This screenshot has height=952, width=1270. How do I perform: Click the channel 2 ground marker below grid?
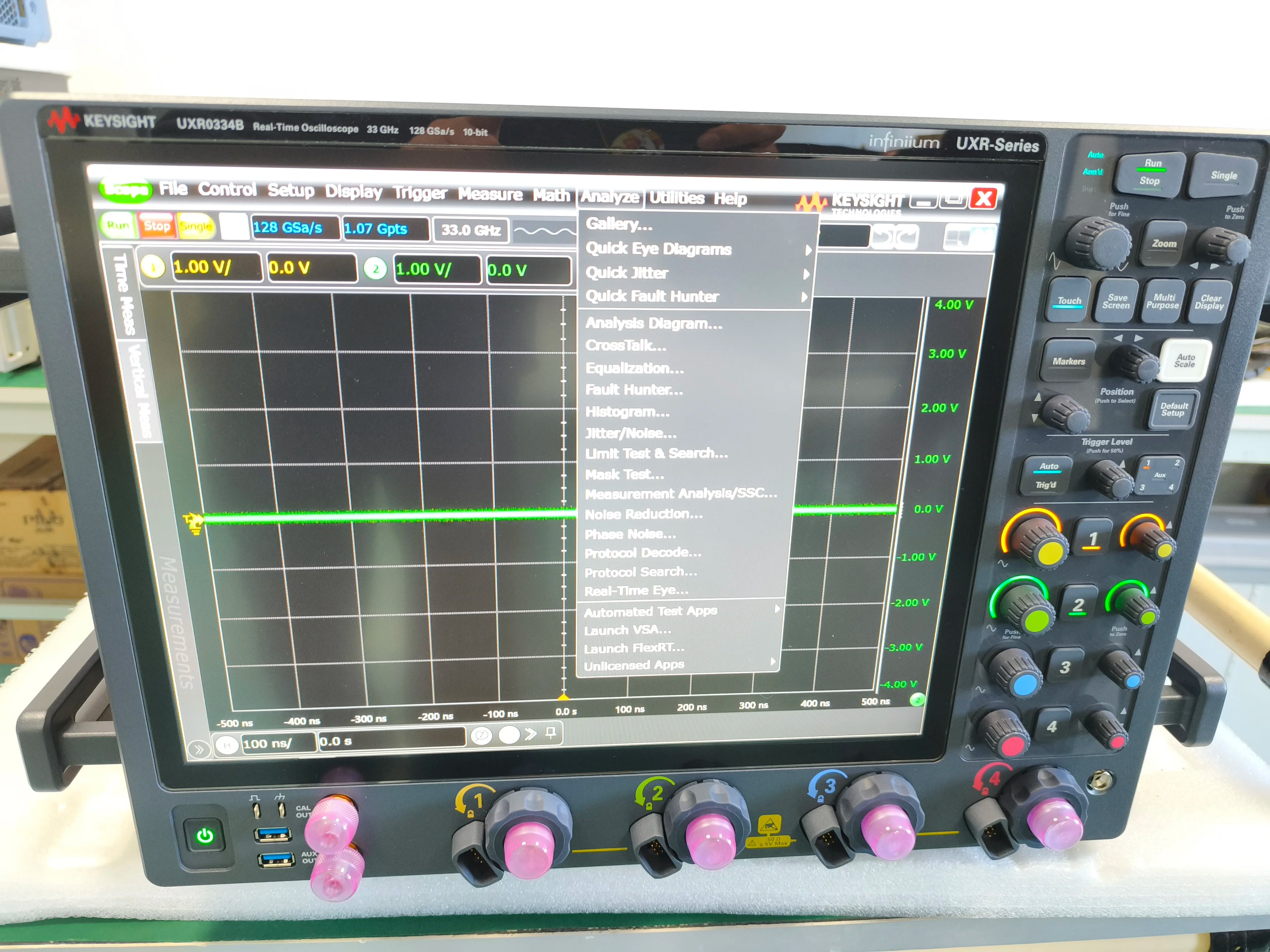917,699
